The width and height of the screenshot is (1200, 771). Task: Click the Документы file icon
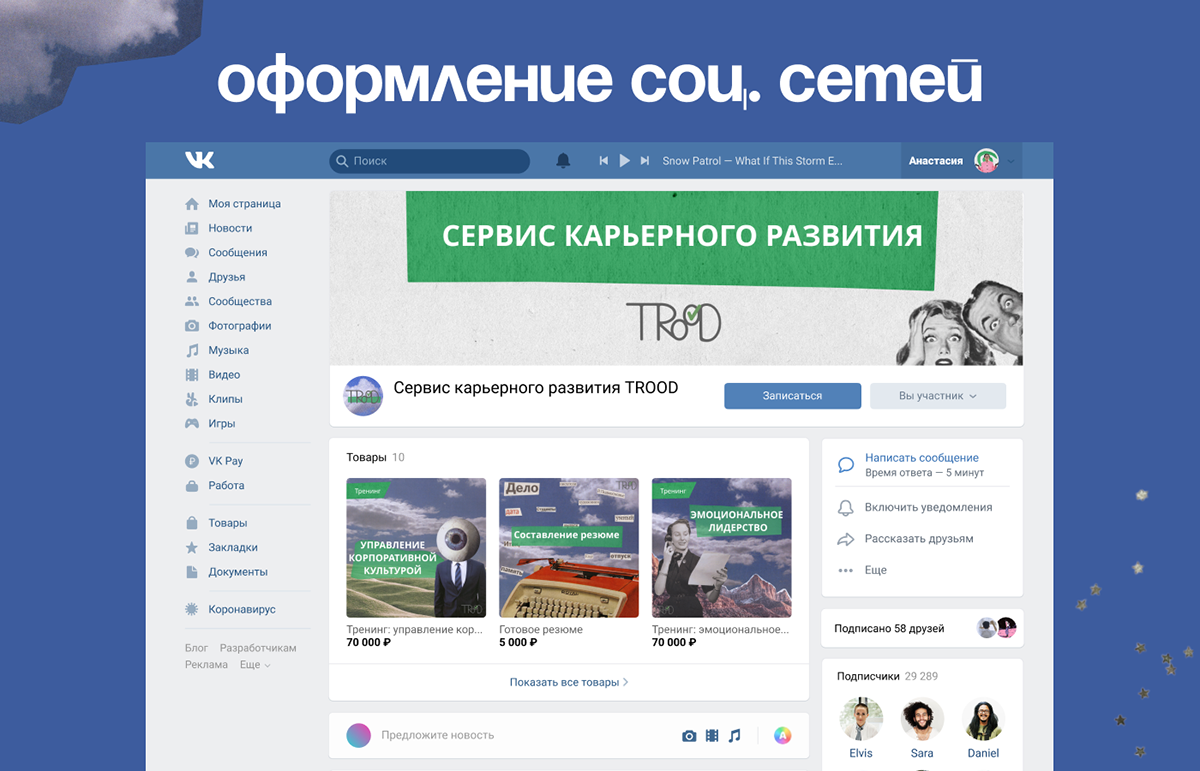(x=192, y=572)
